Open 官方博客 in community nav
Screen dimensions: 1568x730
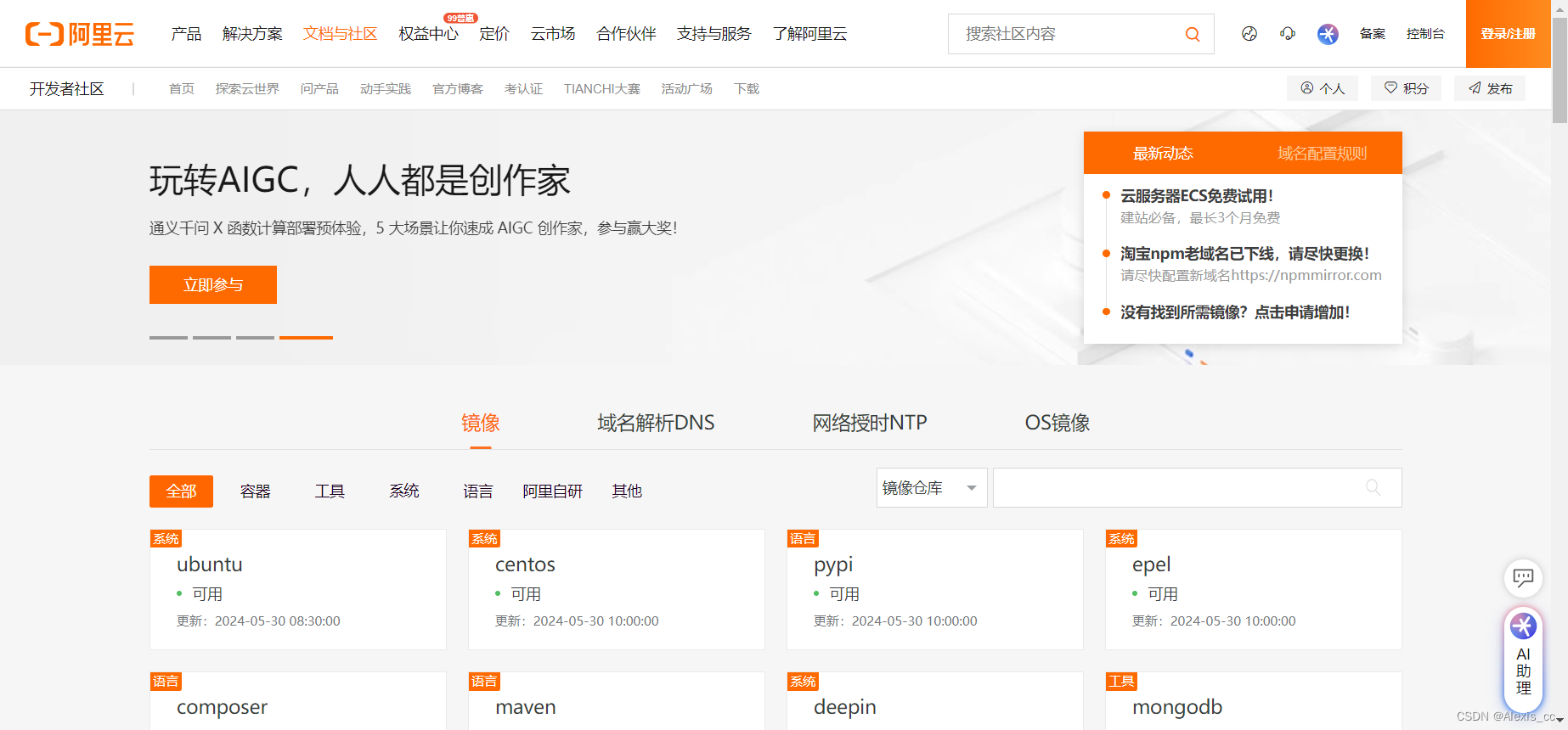tap(458, 88)
